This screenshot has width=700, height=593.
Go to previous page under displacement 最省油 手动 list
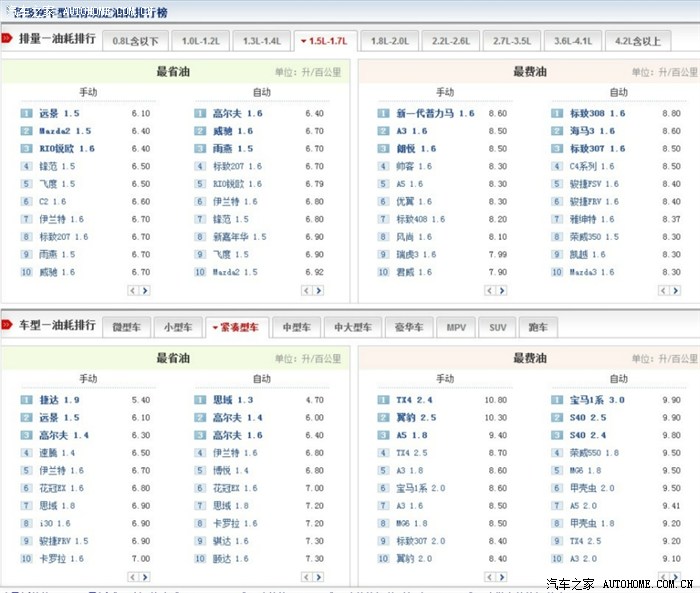133,291
